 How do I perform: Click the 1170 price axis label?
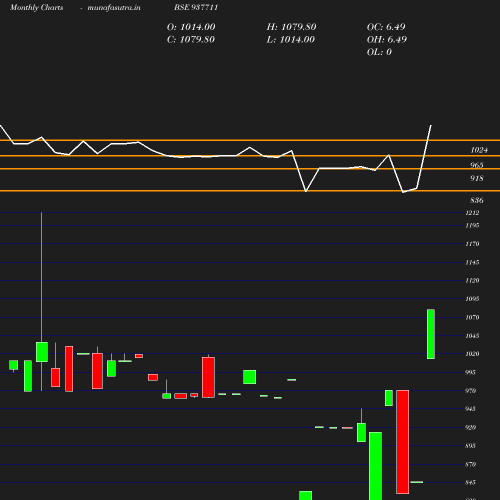(x=472, y=244)
